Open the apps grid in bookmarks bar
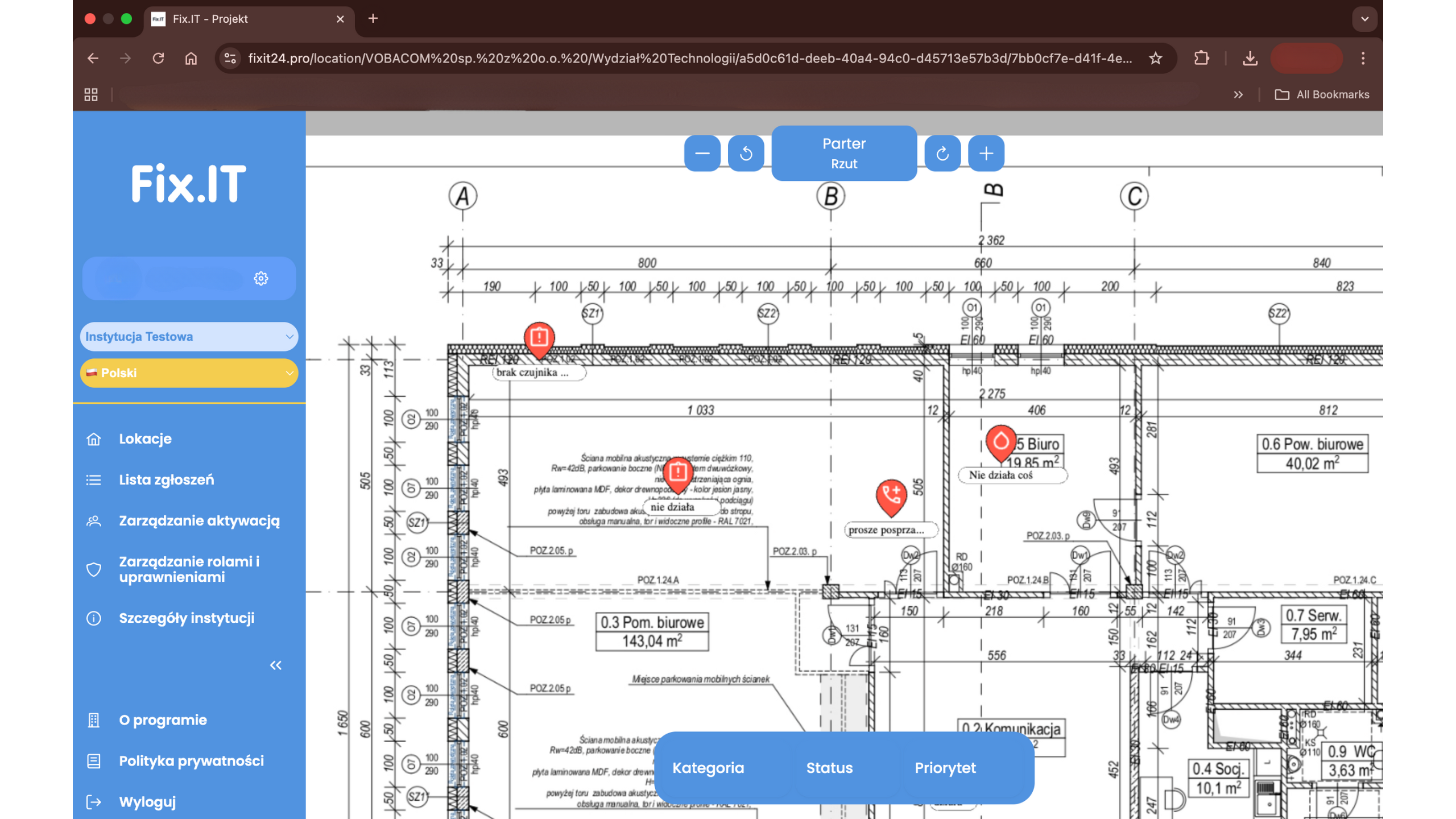 (91, 94)
